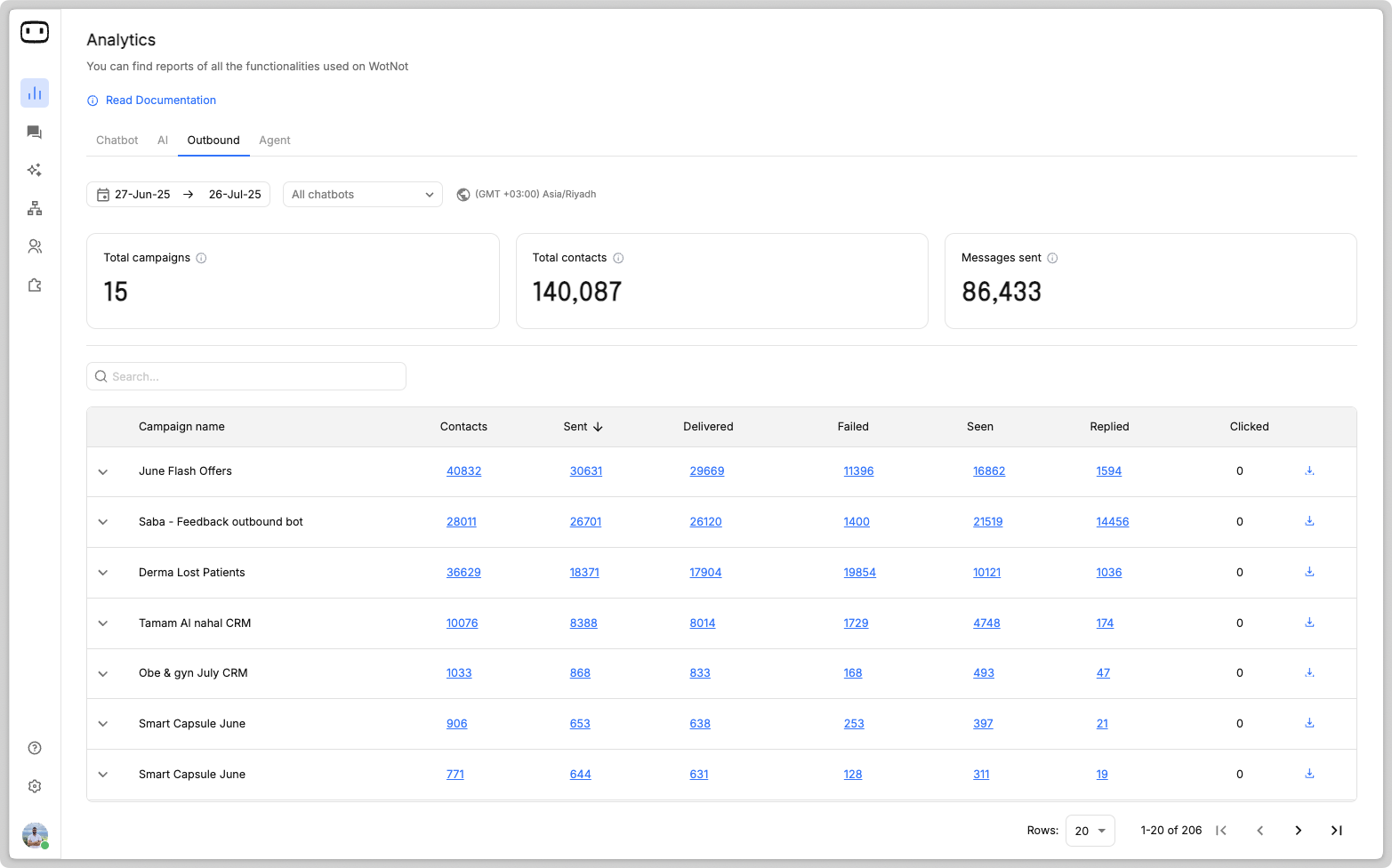Open Saba Feedback bot replied count 14456

pyautogui.click(x=1112, y=522)
